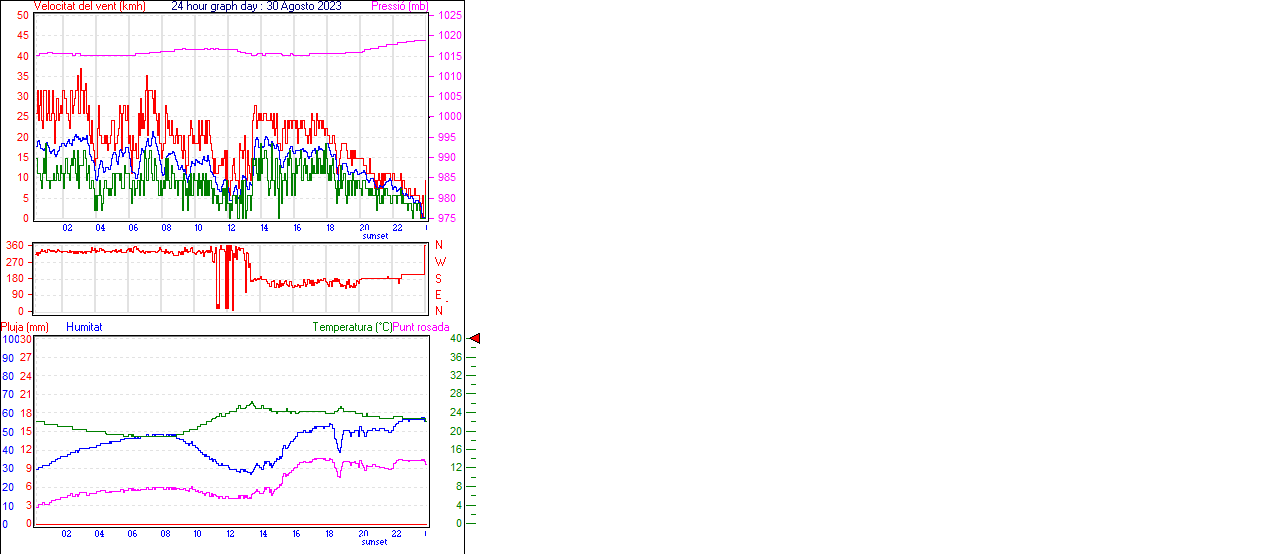Click the 270 wind direction axis value

15,262
